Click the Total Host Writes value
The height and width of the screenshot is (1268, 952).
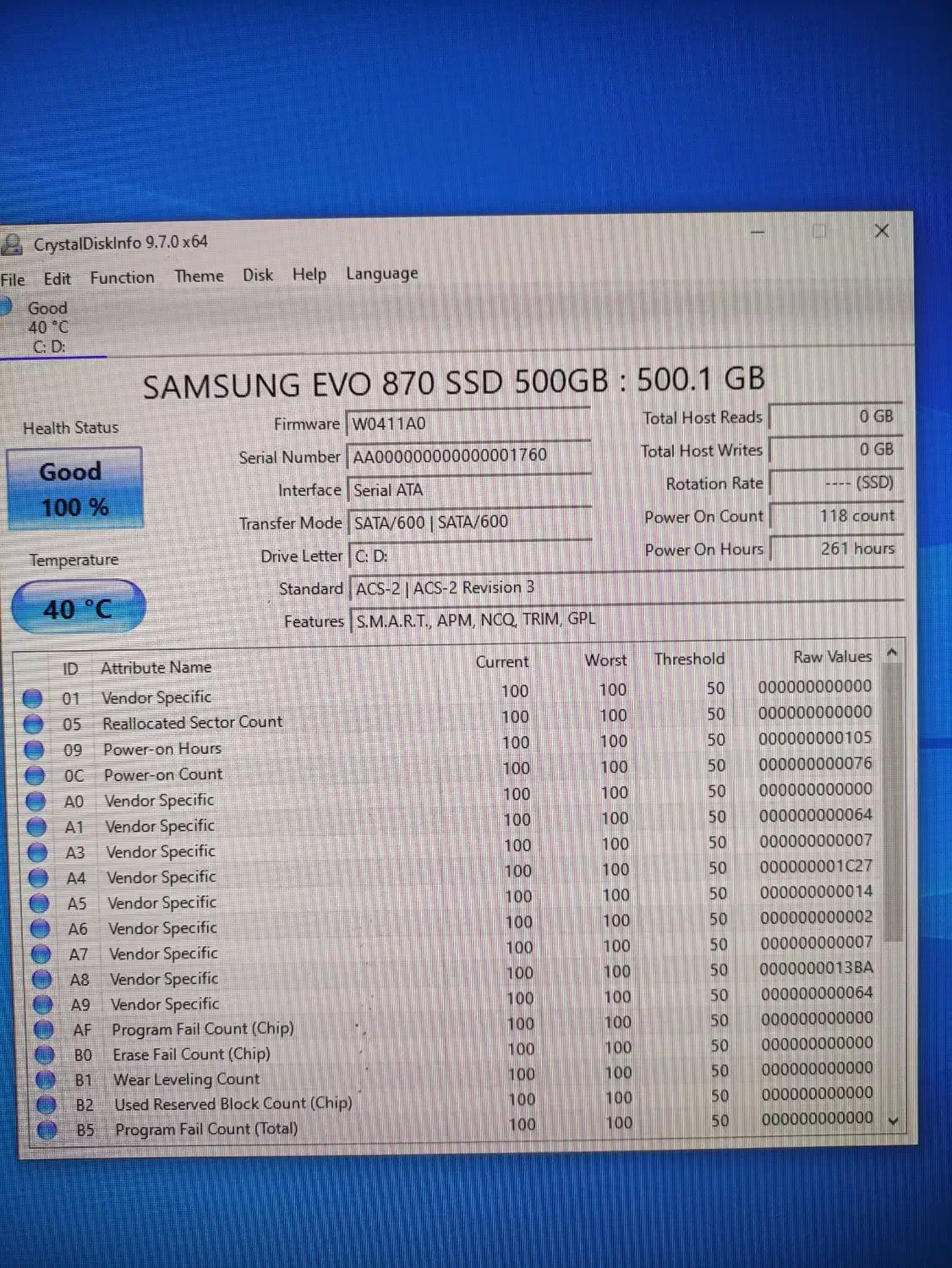pyautogui.click(x=835, y=449)
